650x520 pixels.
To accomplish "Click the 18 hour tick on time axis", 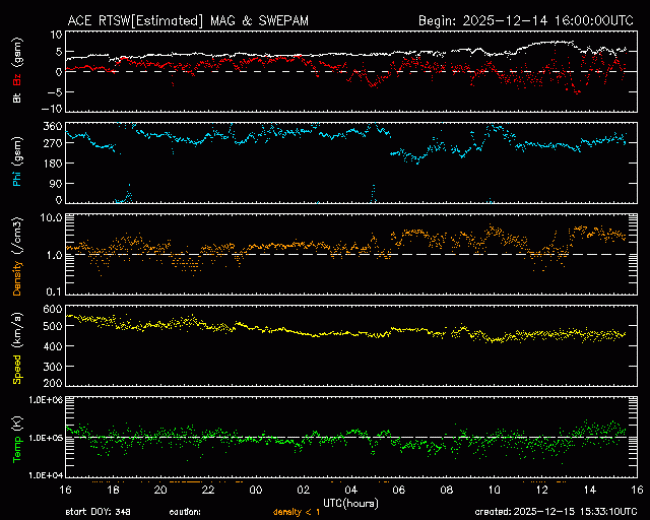I will [113, 490].
